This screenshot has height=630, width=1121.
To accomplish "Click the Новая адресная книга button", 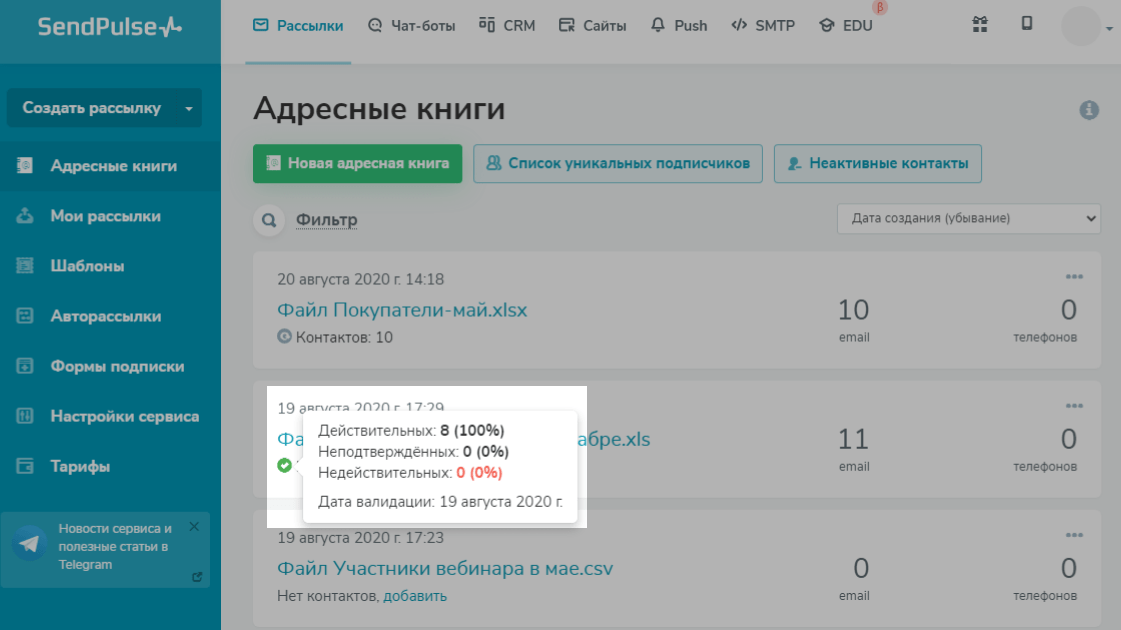I will pyautogui.click(x=357, y=164).
